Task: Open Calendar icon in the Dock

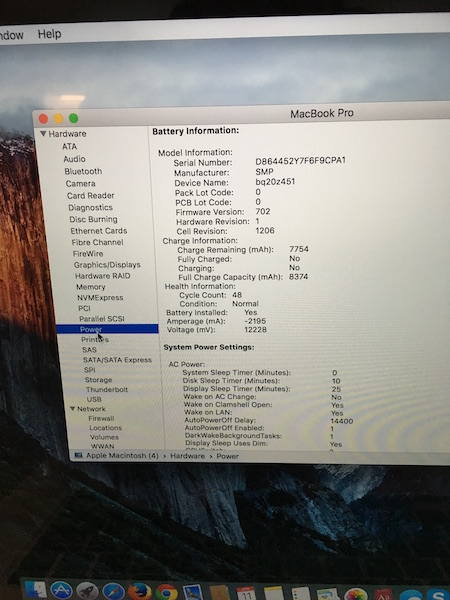Action: tap(246, 593)
